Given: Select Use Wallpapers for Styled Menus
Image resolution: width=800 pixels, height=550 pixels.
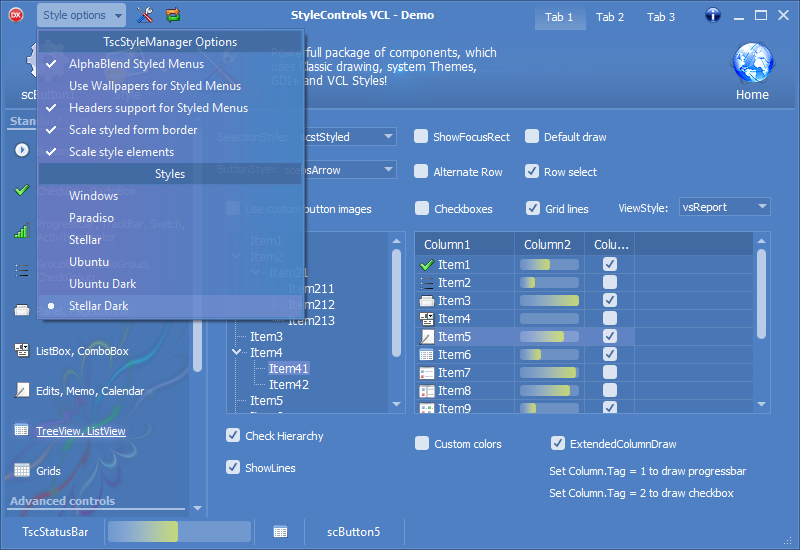Looking at the screenshot, I should (170, 86).
